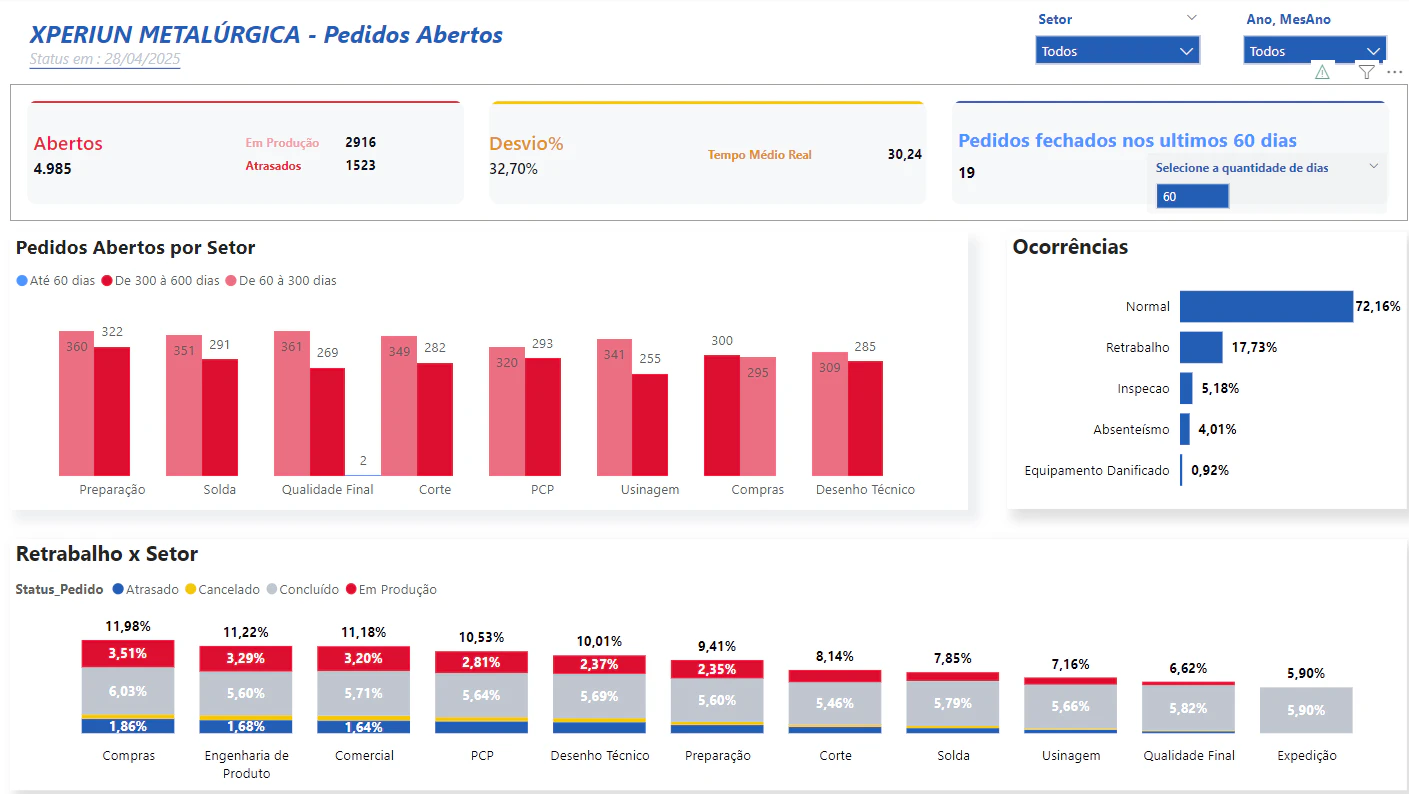Viewport: 1409px width, 794px height.
Task: Click the Retrabalho x Setor chart title
Action: (107, 554)
